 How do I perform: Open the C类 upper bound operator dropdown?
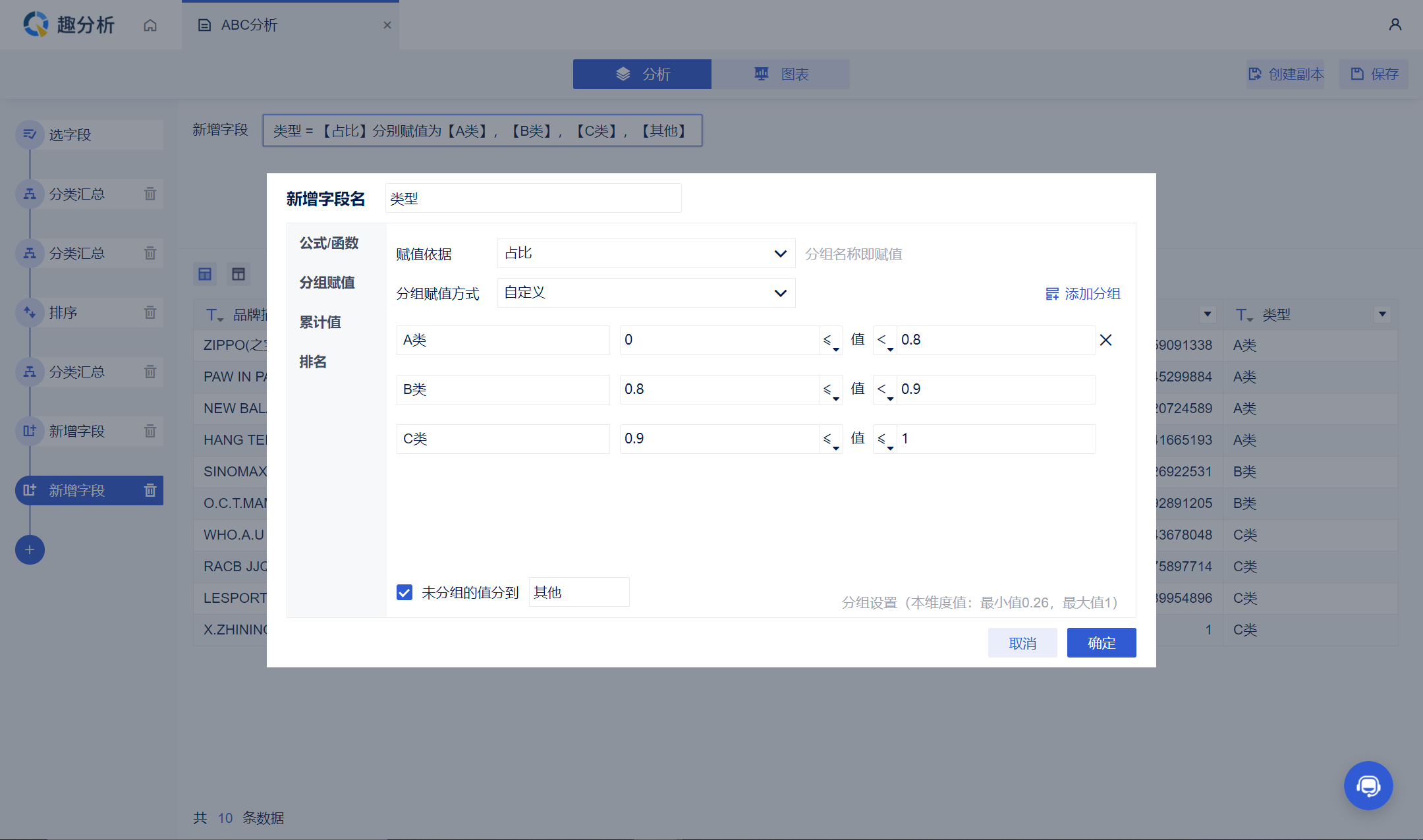point(885,439)
